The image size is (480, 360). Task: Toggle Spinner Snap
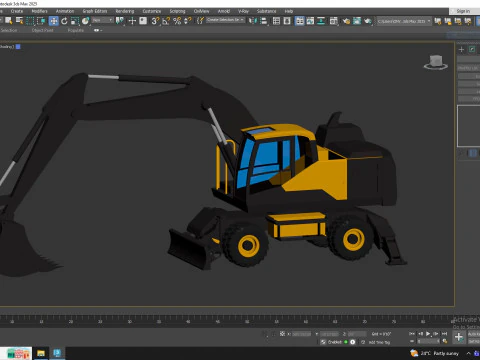tap(188, 21)
